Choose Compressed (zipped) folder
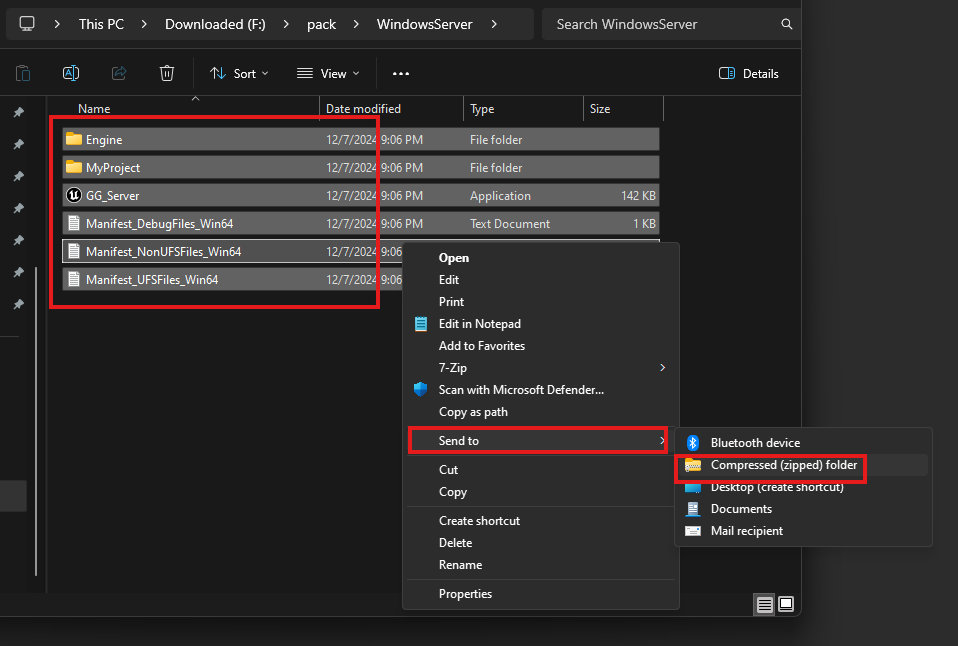Viewport: 958px width, 646px height. coord(783,465)
